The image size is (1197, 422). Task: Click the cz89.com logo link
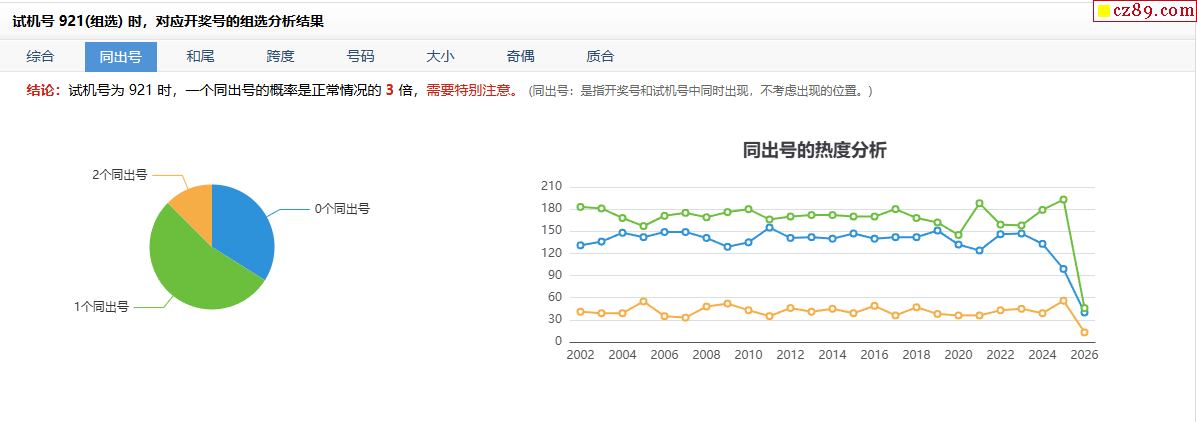[x=1150, y=11]
